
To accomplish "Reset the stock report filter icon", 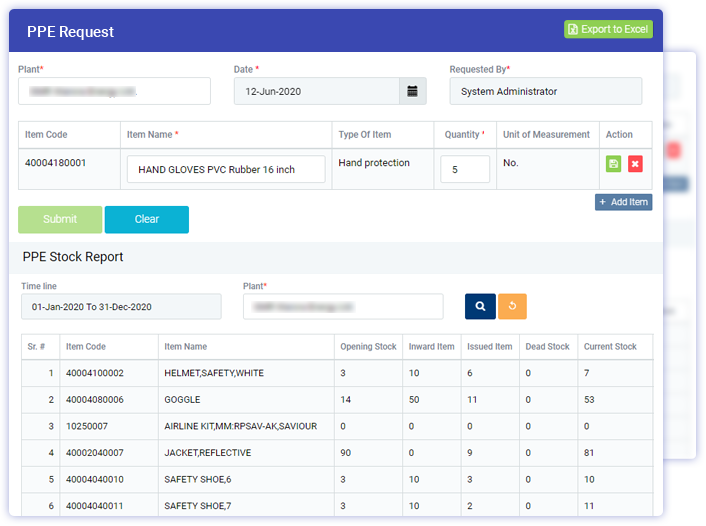I will pyautogui.click(x=511, y=306).
